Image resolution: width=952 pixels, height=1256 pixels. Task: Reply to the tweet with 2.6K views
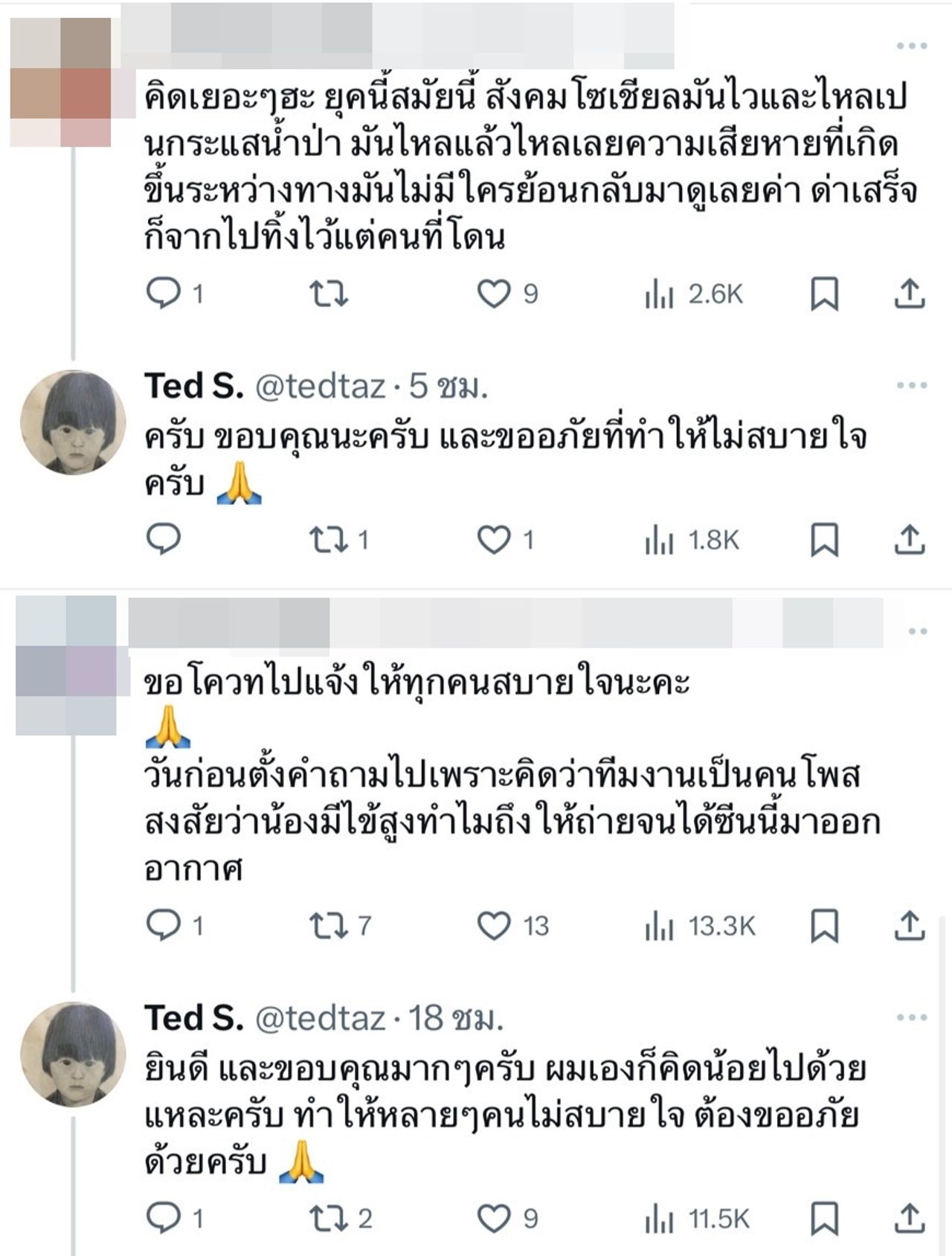click(163, 293)
